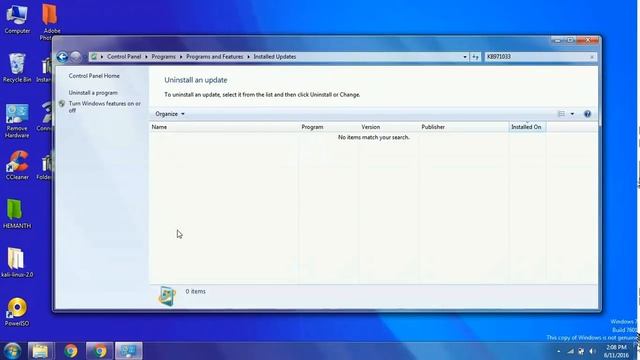Click the shield icon beside Windows features
This screenshot has width=640, height=360.
point(62,104)
